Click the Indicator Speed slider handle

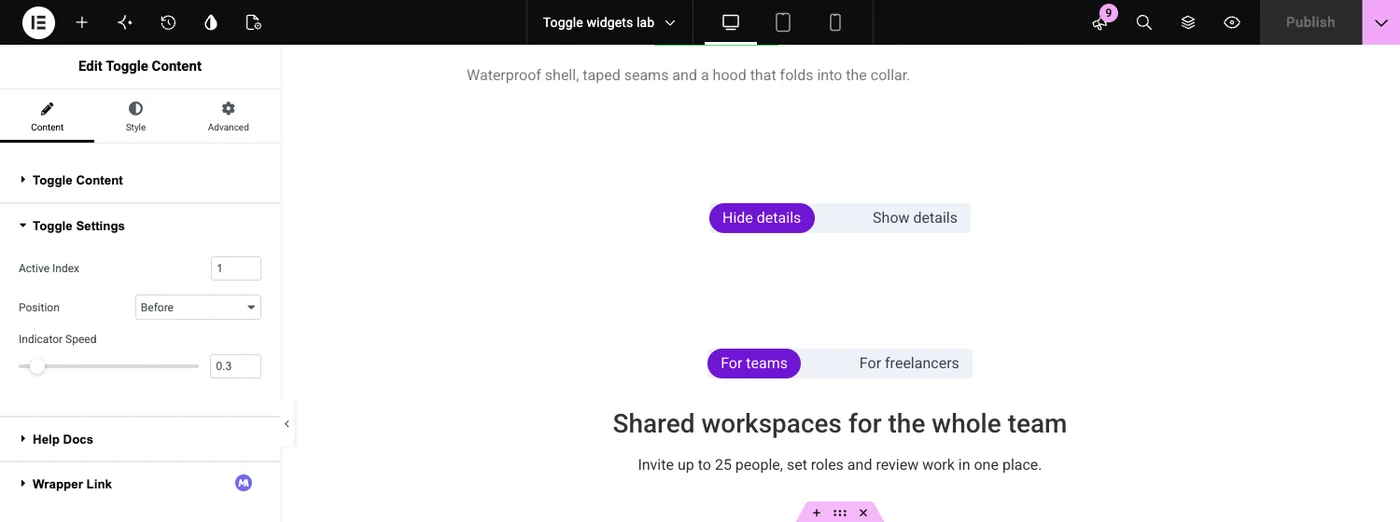pos(37,366)
